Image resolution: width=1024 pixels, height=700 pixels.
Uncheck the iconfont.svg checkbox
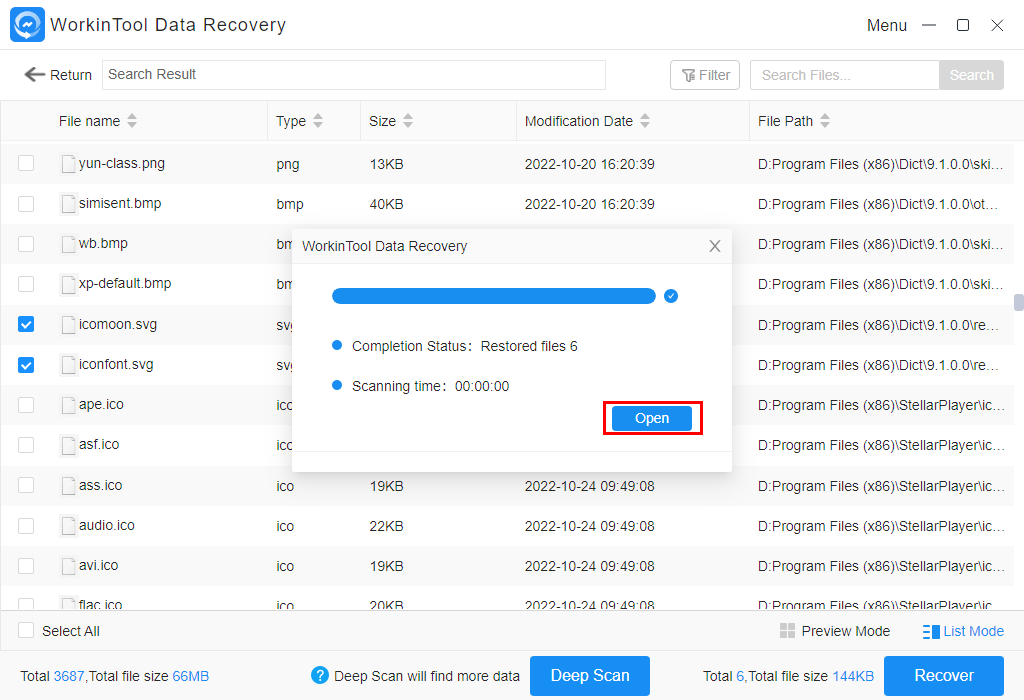(26, 365)
